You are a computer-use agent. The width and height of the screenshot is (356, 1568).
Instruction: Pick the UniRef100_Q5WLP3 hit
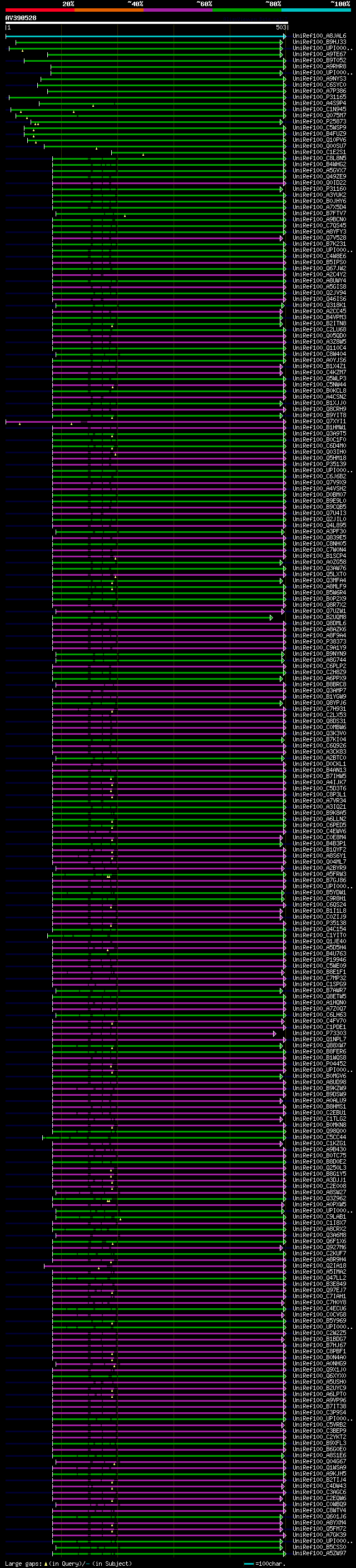tap(319, 378)
